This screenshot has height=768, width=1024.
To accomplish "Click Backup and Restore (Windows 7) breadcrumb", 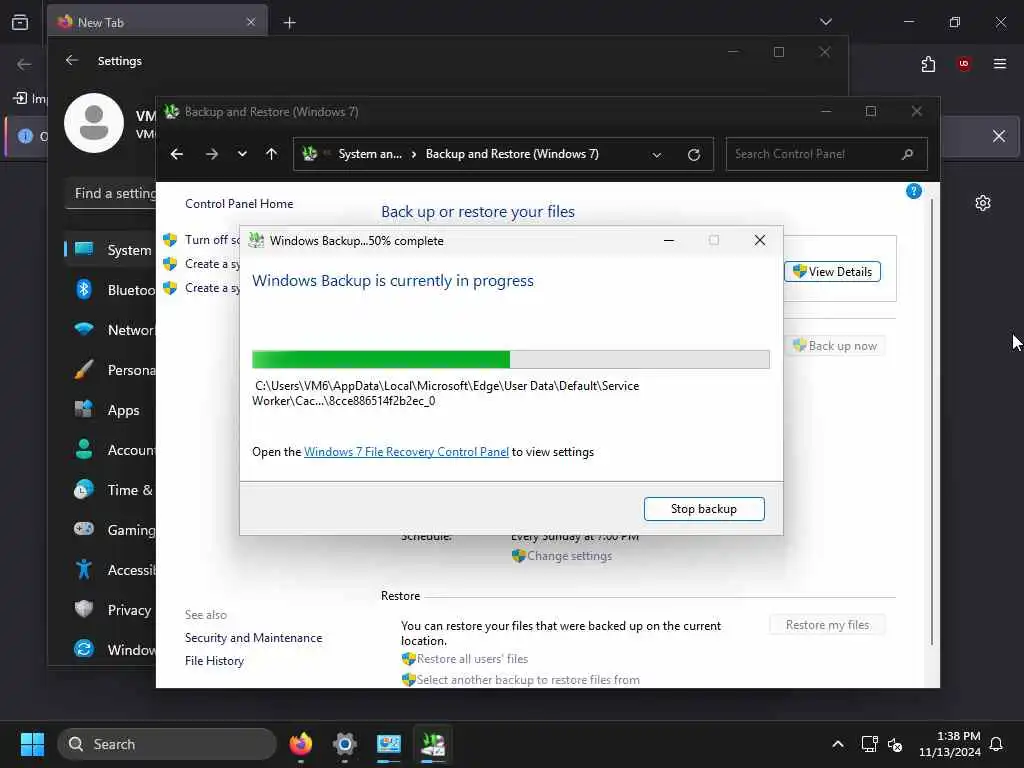I will coord(512,154).
